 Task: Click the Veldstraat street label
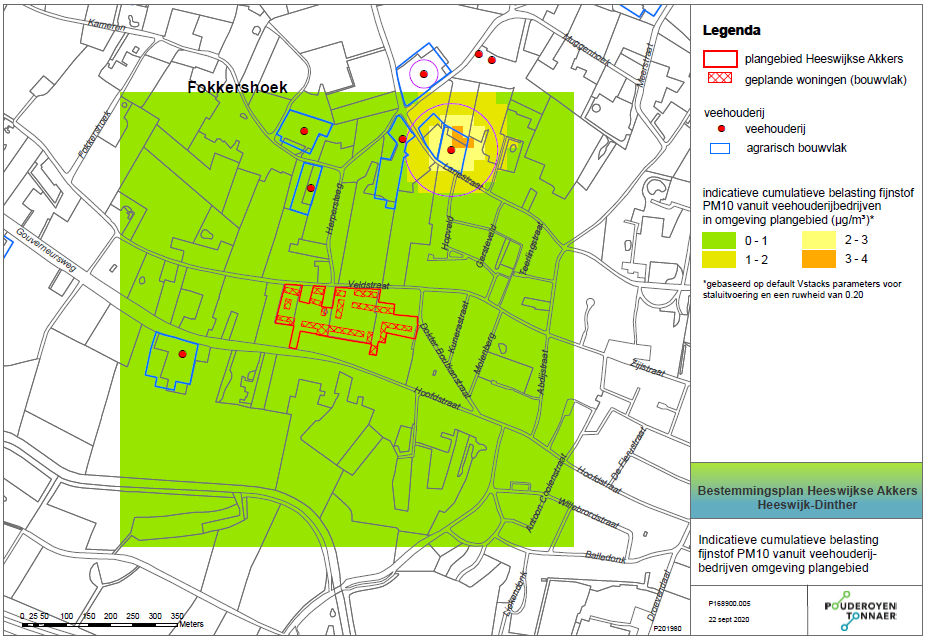click(369, 285)
